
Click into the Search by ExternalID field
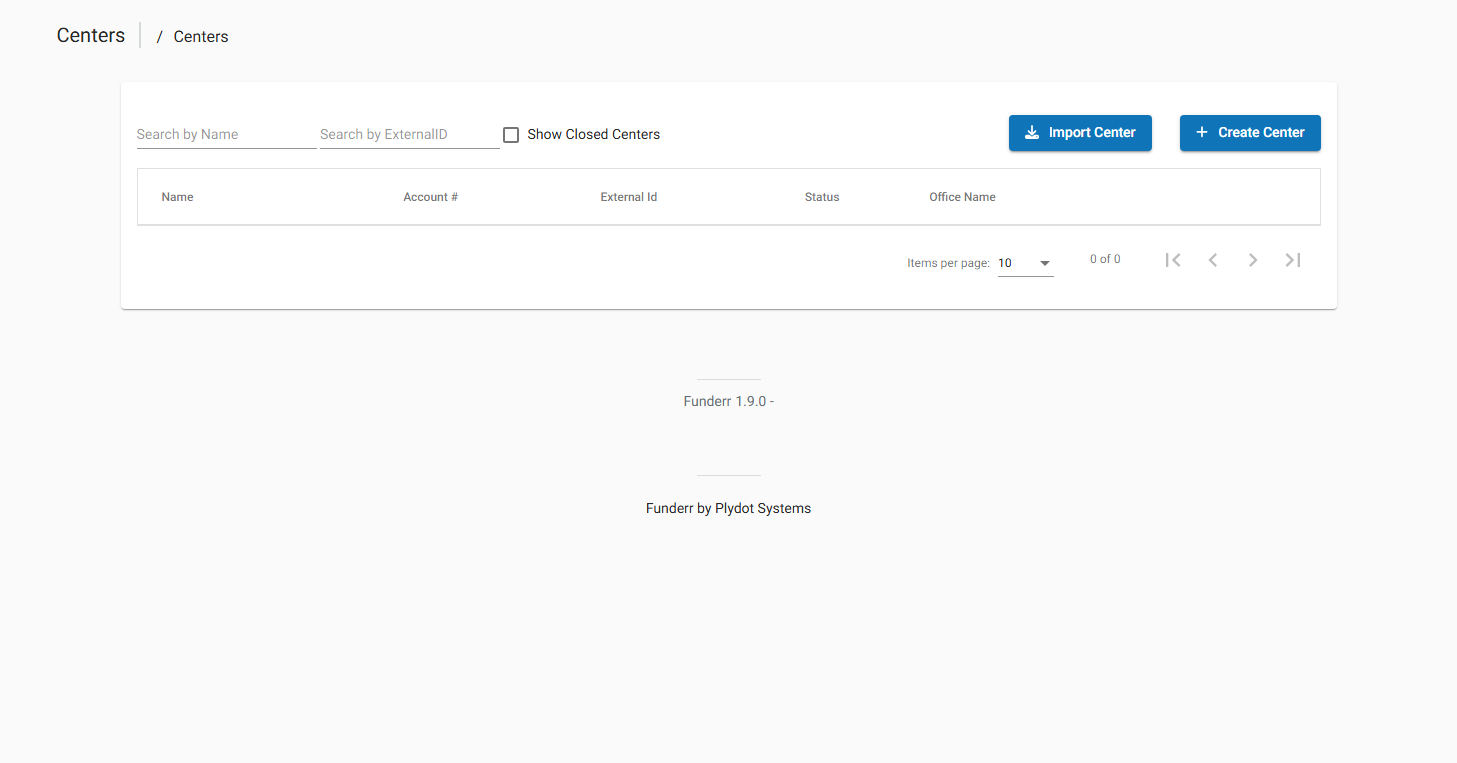pos(409,134)
